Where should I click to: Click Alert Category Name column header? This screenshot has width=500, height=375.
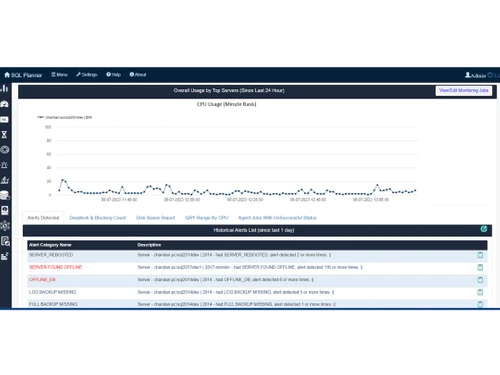(x=50, y=245)
